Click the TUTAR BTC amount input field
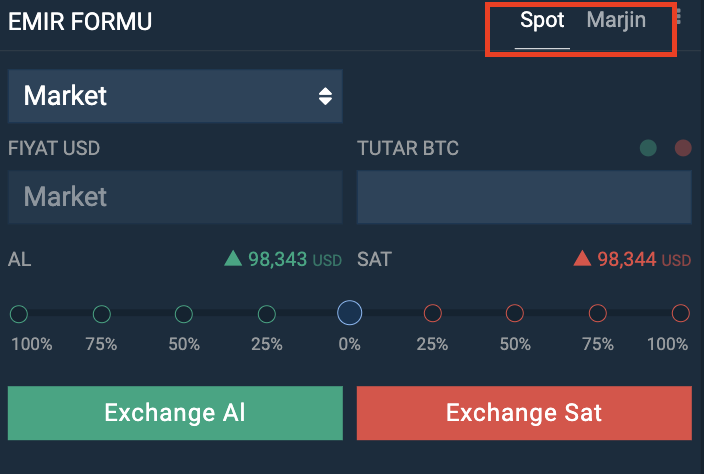 [x=524, y=197]
